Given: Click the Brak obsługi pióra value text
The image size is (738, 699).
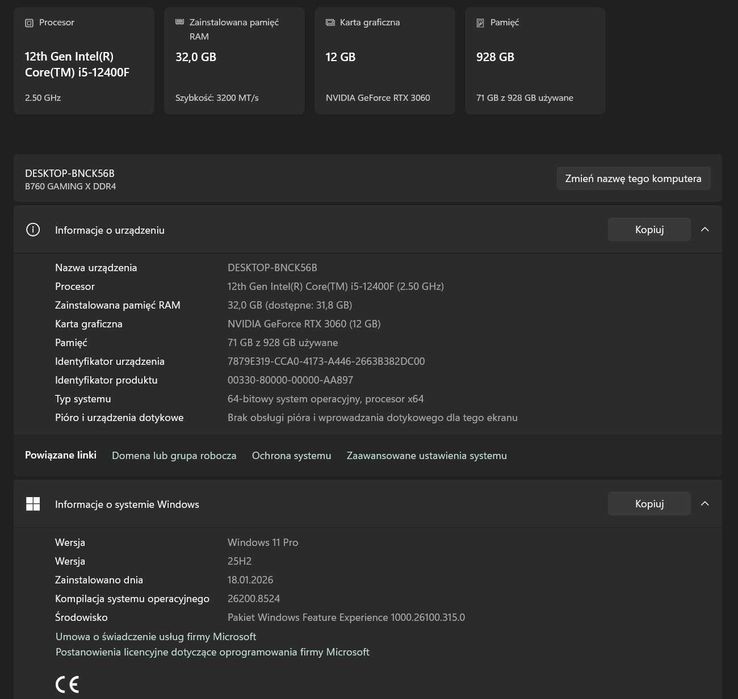Looking at the screenshot, I should (x=372, y=418).
